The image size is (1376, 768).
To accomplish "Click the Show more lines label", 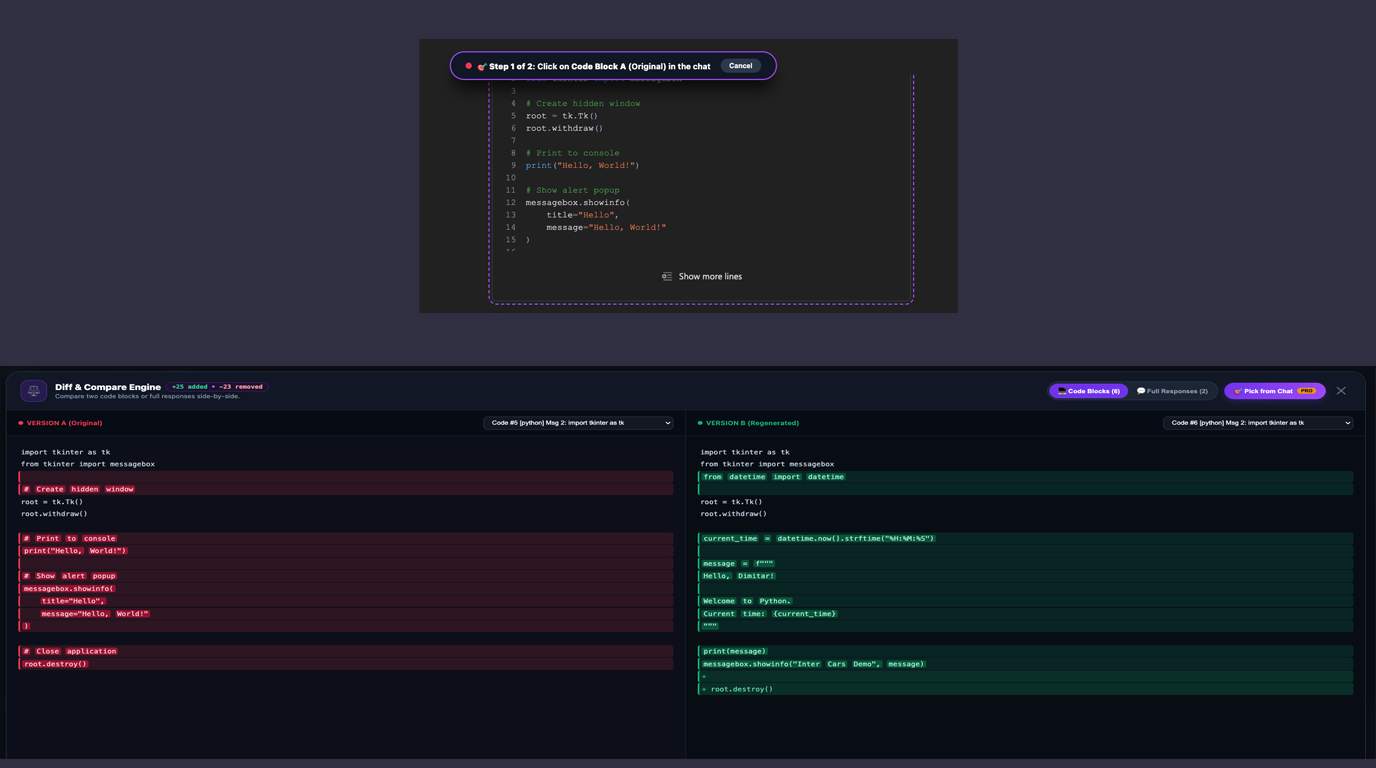I will (710, 277).
